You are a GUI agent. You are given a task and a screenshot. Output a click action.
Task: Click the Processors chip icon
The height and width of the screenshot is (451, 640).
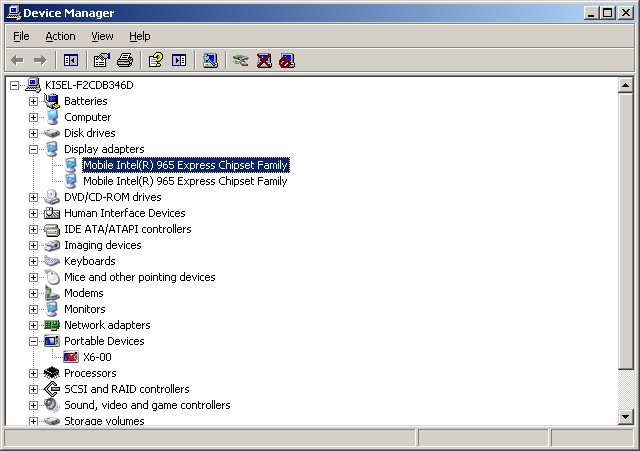click(x=52, y=373)
